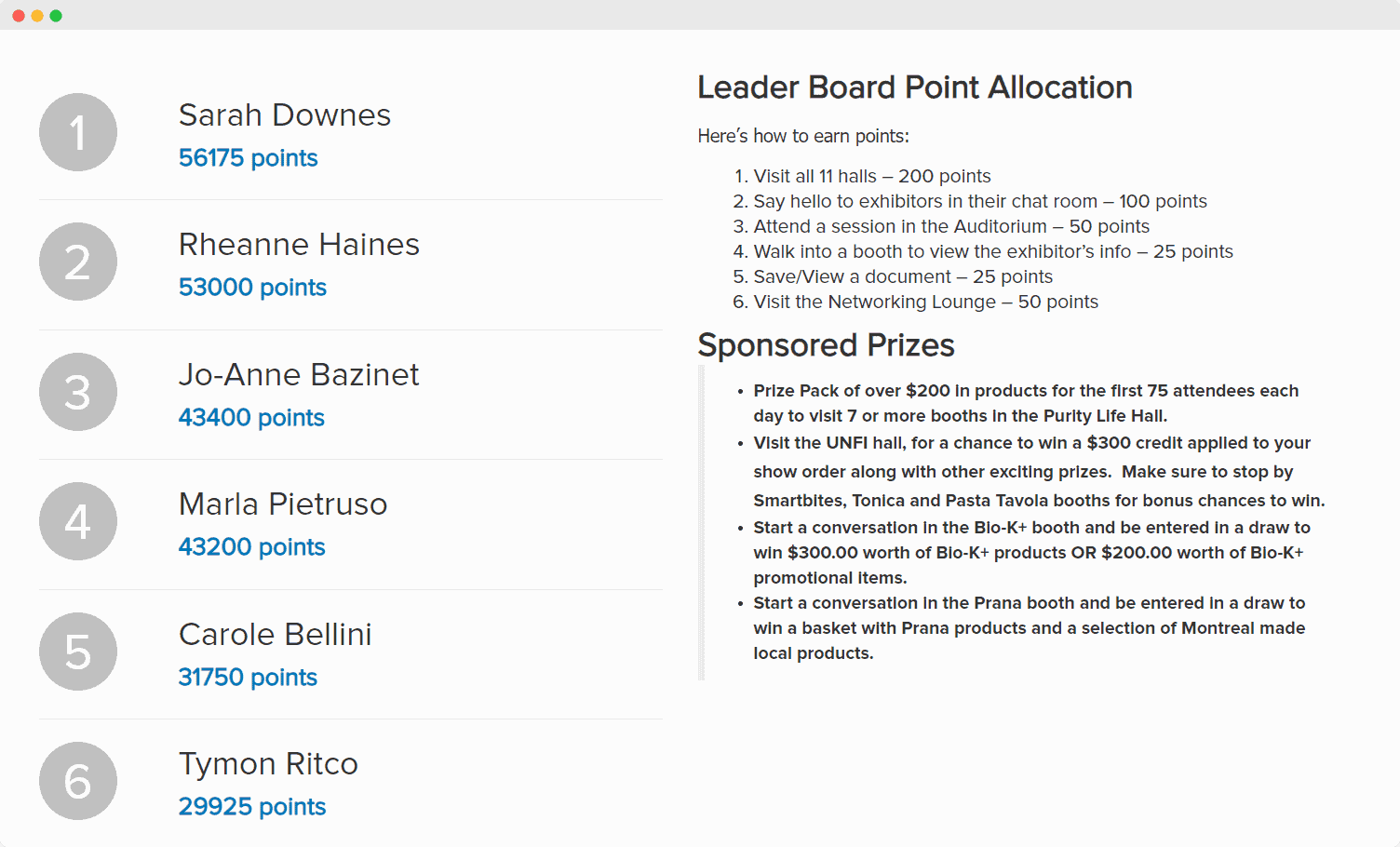Screen dimensions: 1400x847
Task: Click the Sponsored Prizes heading
Action: point(826,344)
